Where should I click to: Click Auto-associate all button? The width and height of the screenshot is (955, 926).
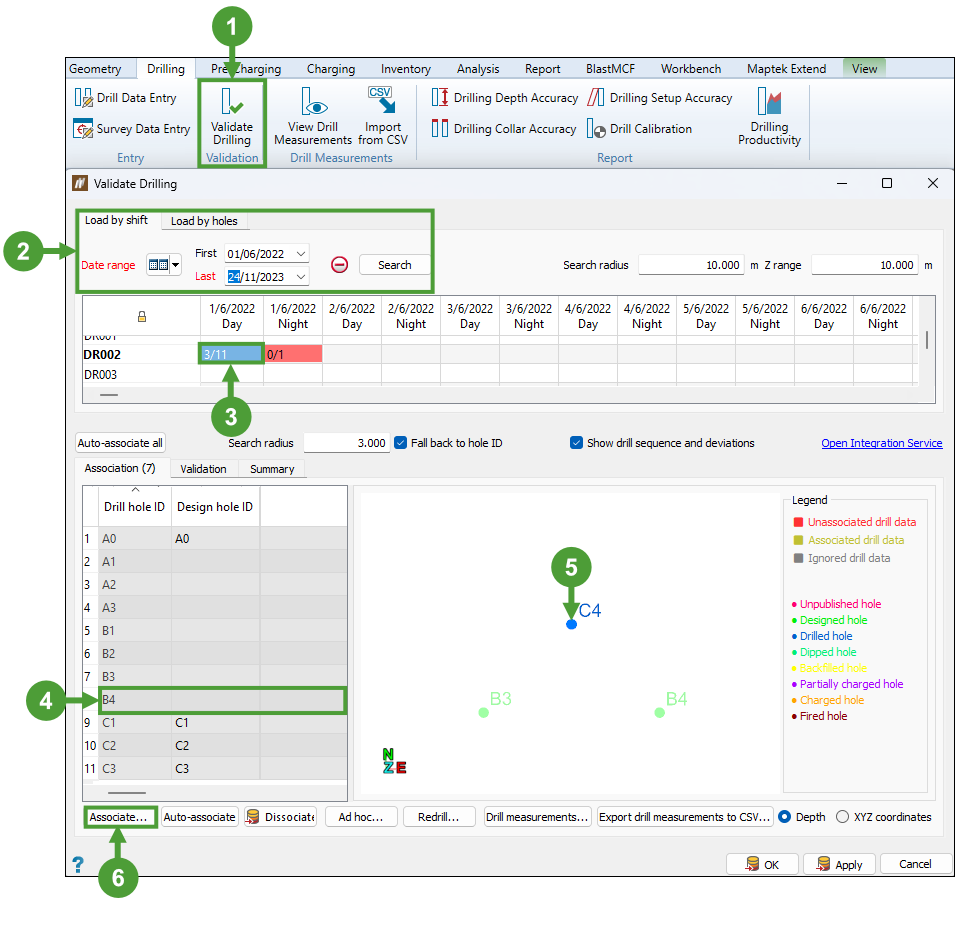pos(121,443)
